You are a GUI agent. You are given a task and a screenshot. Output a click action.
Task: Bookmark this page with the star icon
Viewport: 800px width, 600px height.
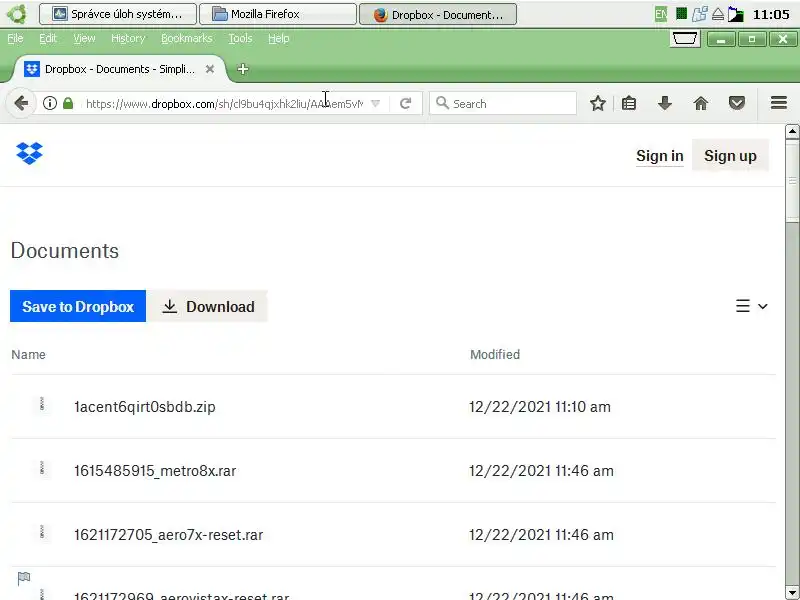pyautogui.click(x=597, y=104)
